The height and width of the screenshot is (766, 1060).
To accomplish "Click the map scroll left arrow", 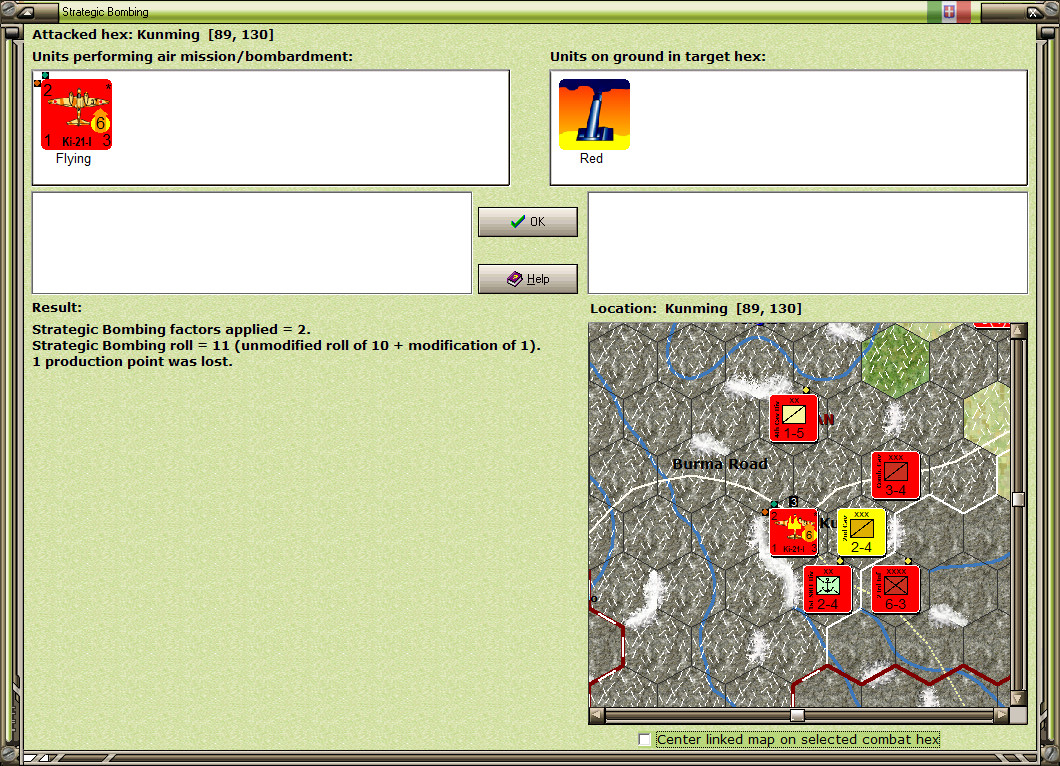I will click(x=597, y=715).
